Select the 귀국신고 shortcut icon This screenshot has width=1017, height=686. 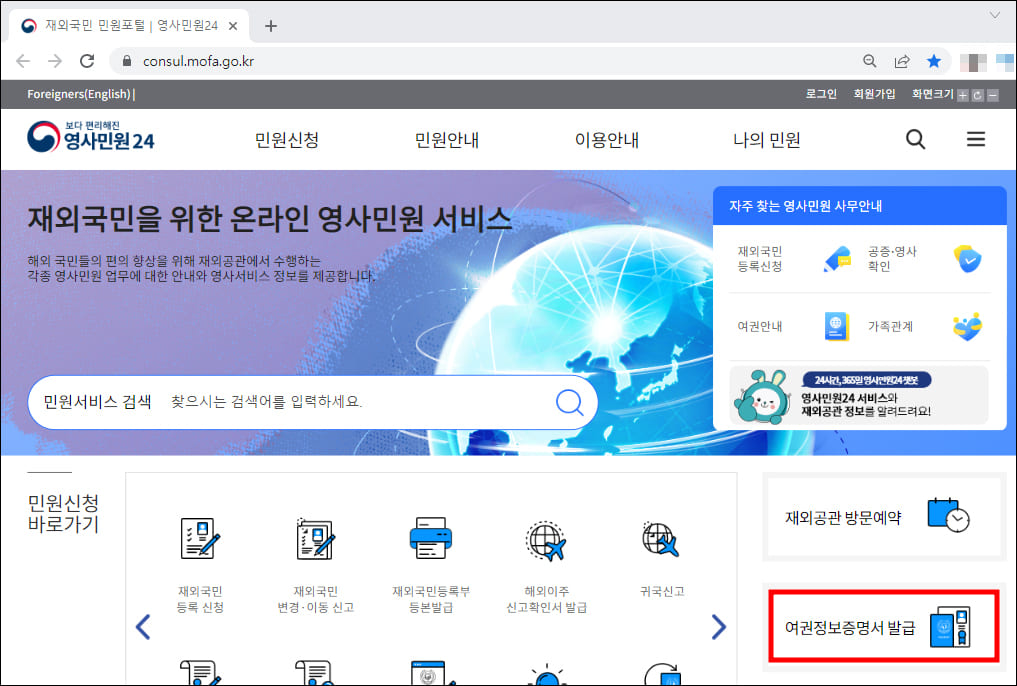(658, 537)
